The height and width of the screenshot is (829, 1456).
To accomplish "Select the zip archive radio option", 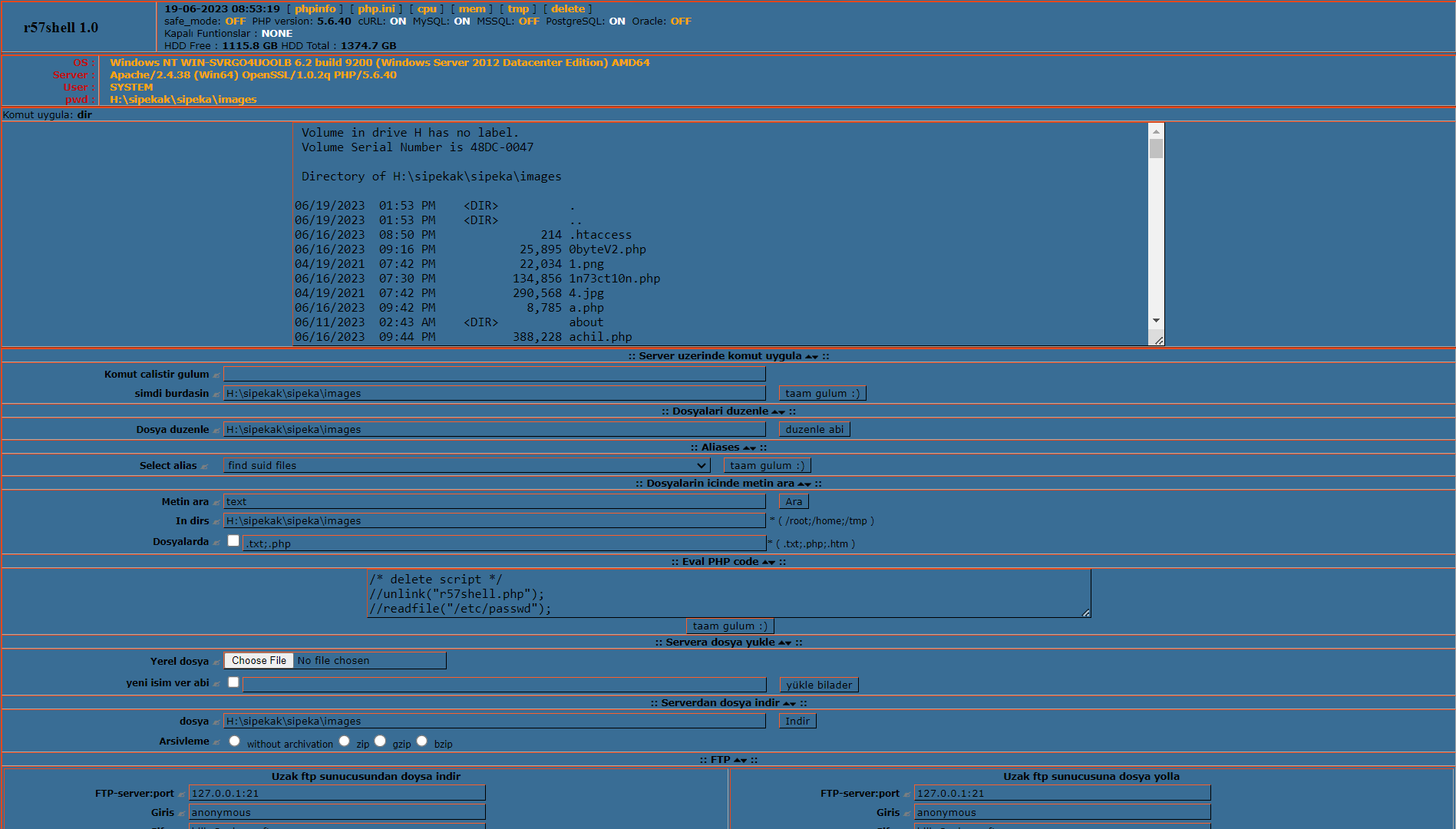I will [344, 741].
